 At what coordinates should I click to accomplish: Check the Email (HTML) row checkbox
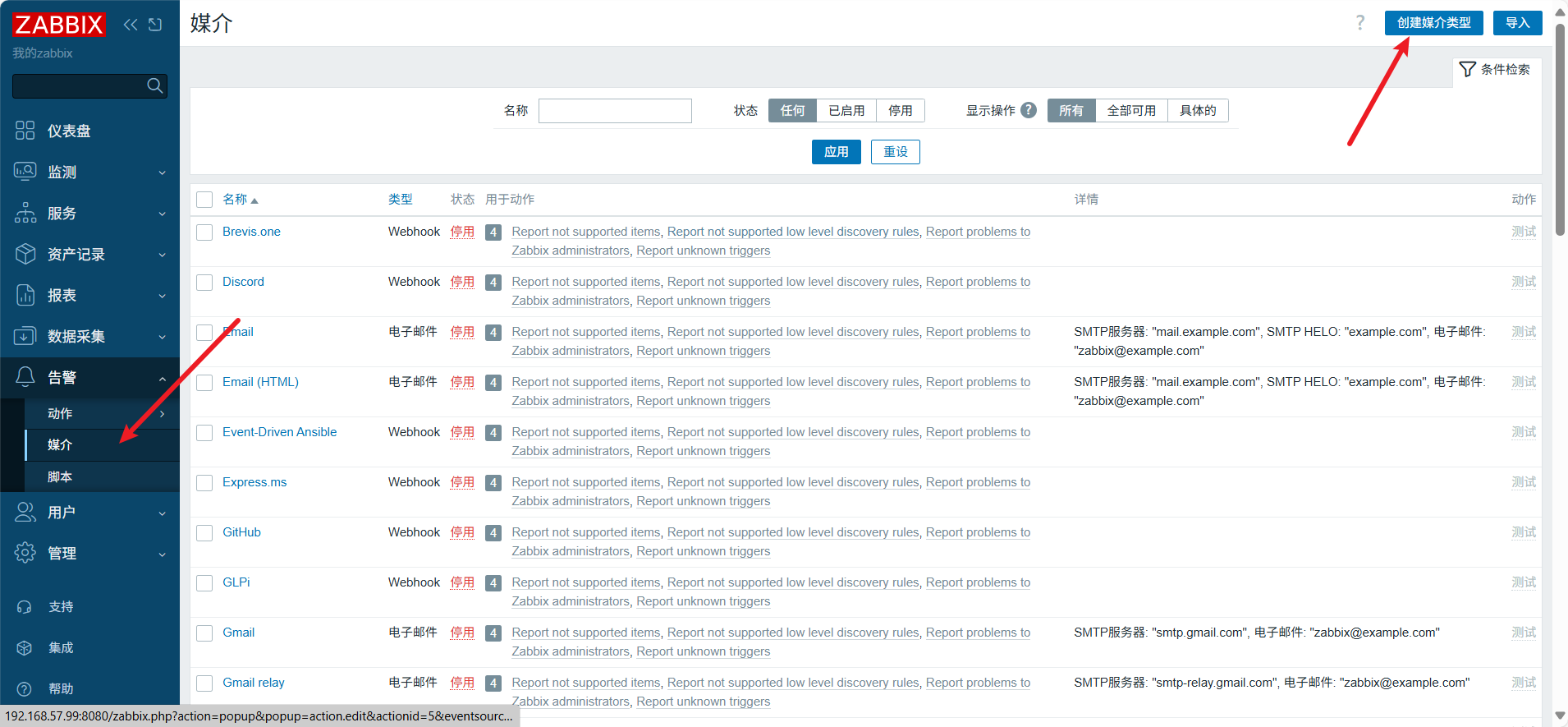coord(204,383)
